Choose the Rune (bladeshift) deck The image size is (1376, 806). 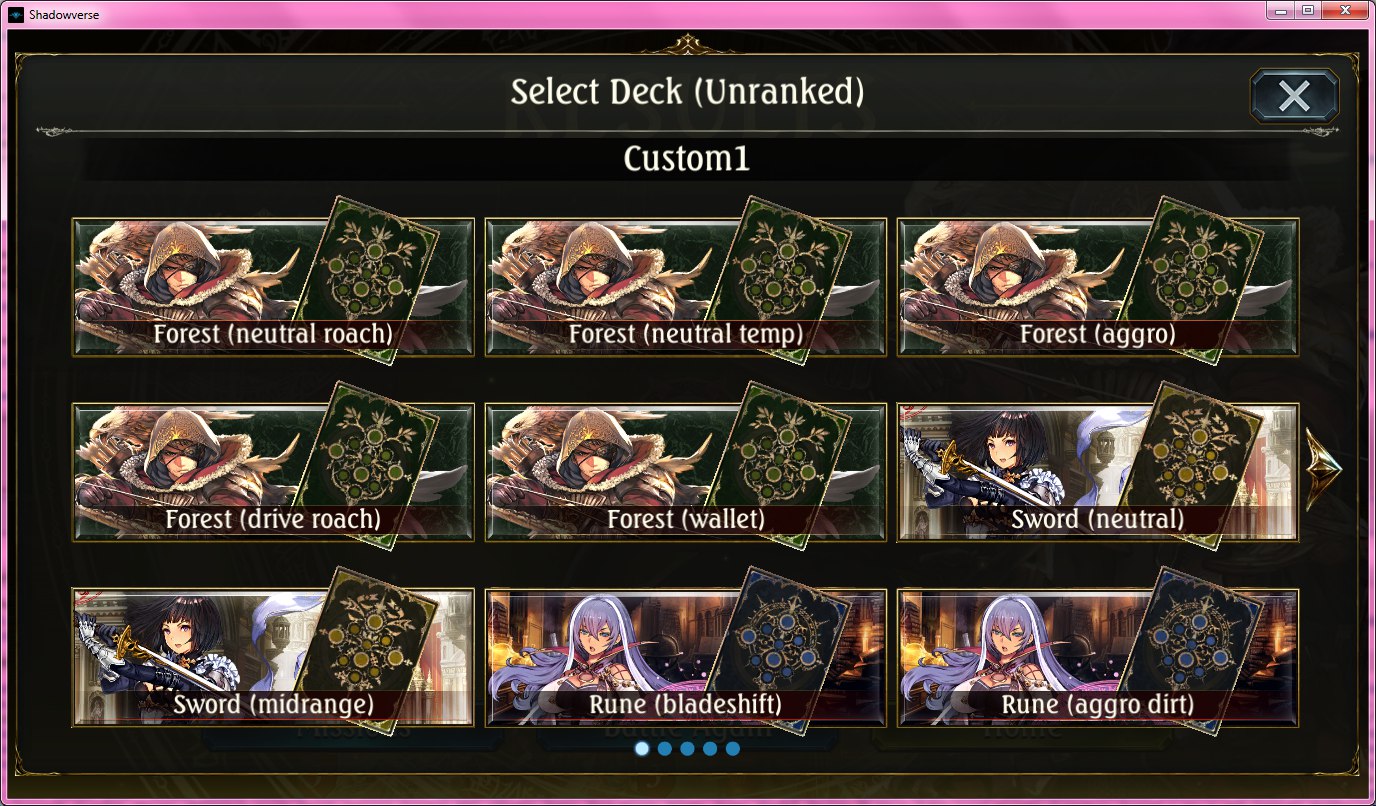tap(686, 657)
